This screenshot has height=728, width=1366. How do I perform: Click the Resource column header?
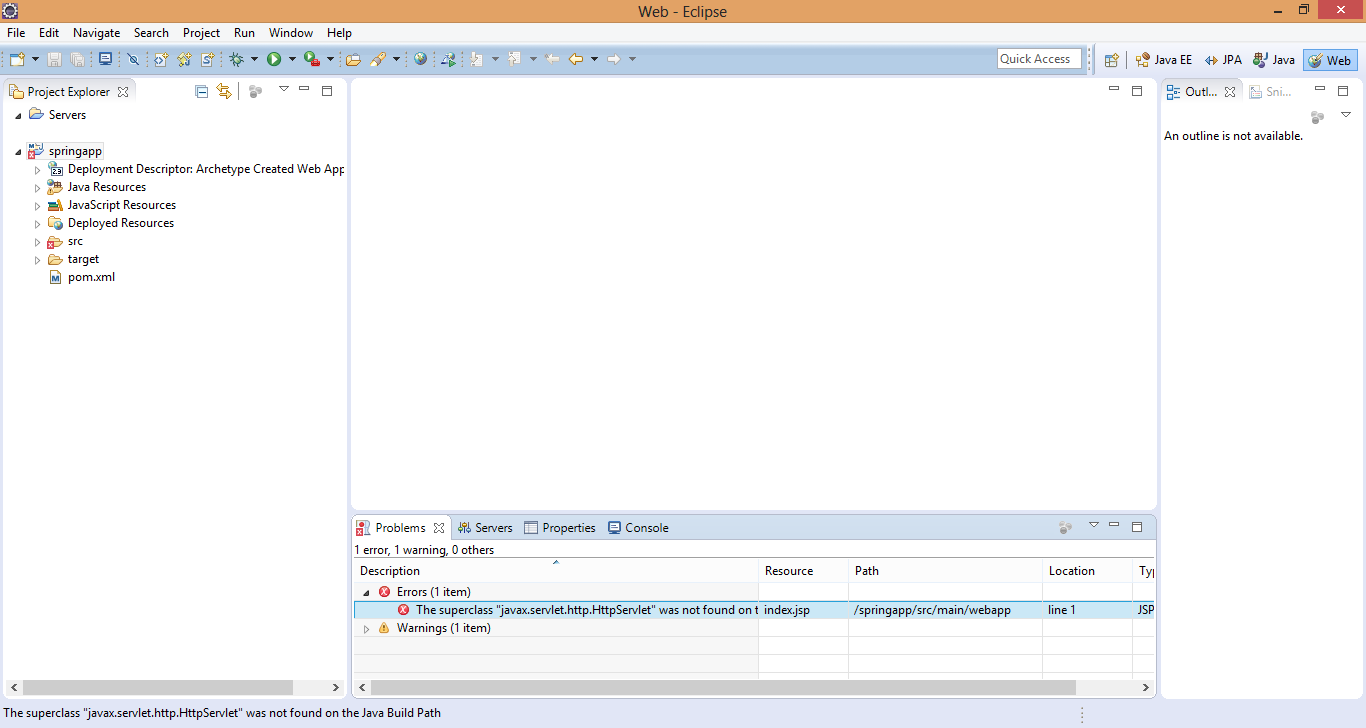tap(803, 571)
